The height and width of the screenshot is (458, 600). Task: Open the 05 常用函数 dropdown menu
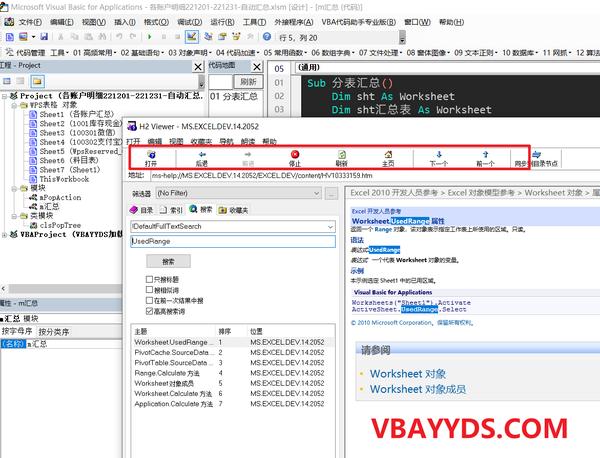[285, 52]
